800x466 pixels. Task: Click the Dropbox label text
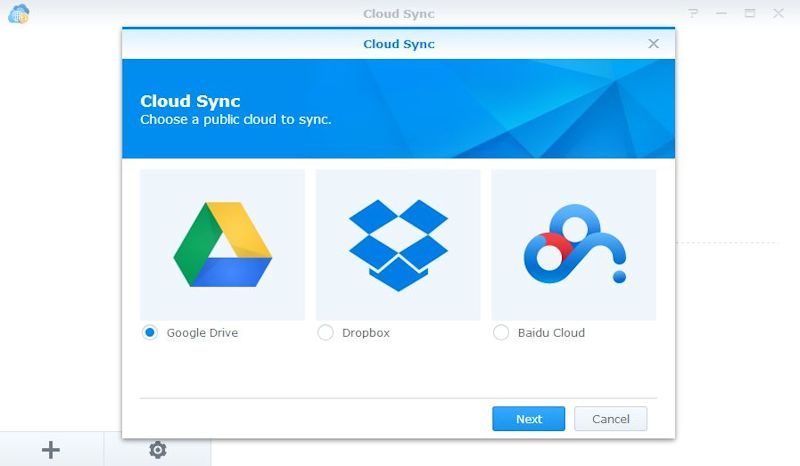click(x=366, y=333)
